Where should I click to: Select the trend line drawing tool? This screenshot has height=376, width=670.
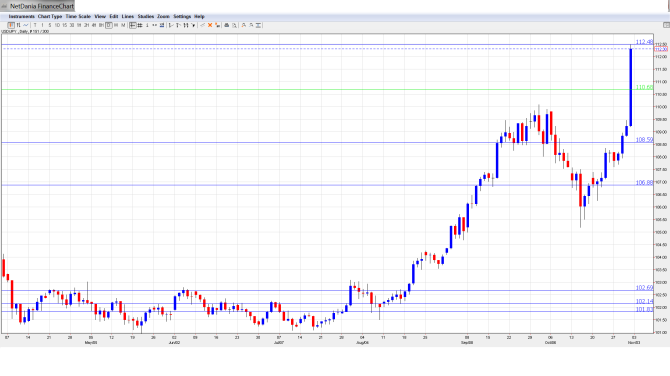tap(171, 25)
